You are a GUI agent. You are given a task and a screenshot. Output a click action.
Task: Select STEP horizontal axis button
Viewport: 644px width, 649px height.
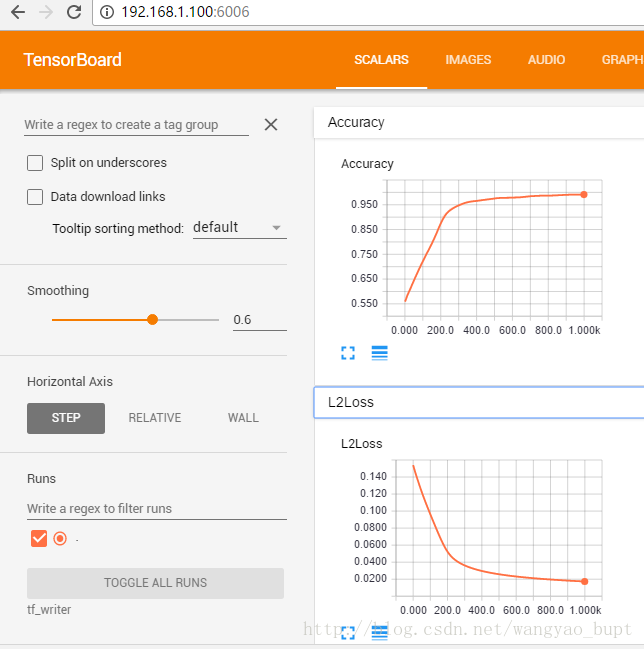pyautogui.click(x=66, y=418)
